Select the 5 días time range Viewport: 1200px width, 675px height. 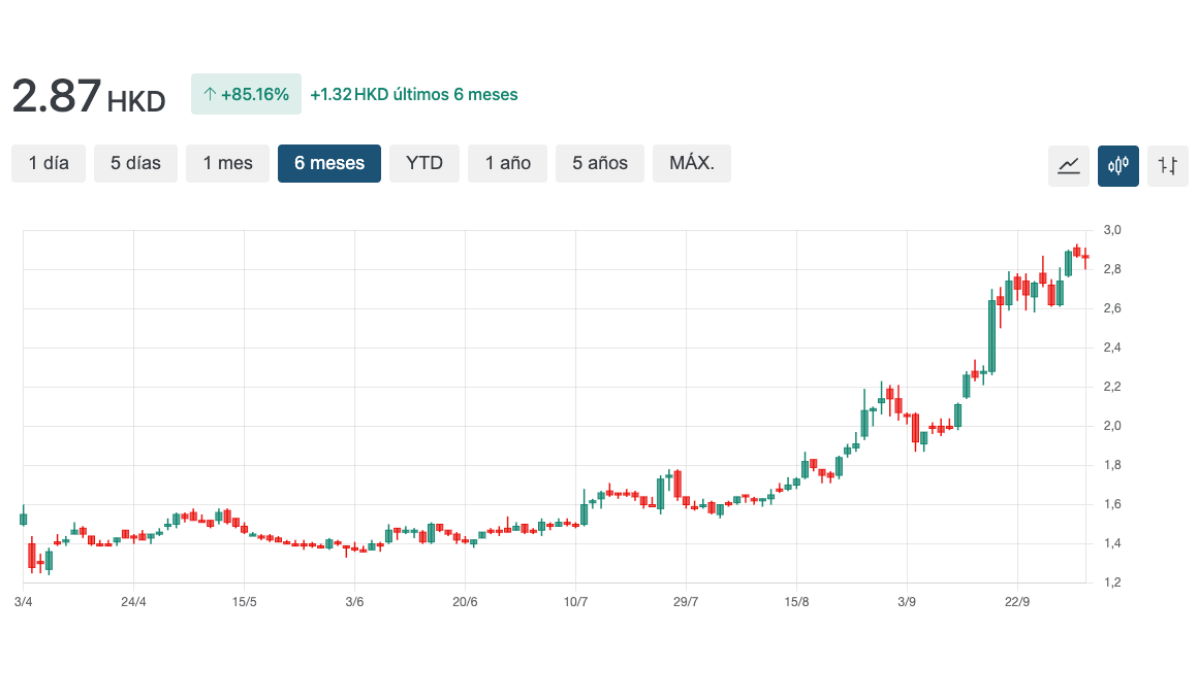[135, 163]
